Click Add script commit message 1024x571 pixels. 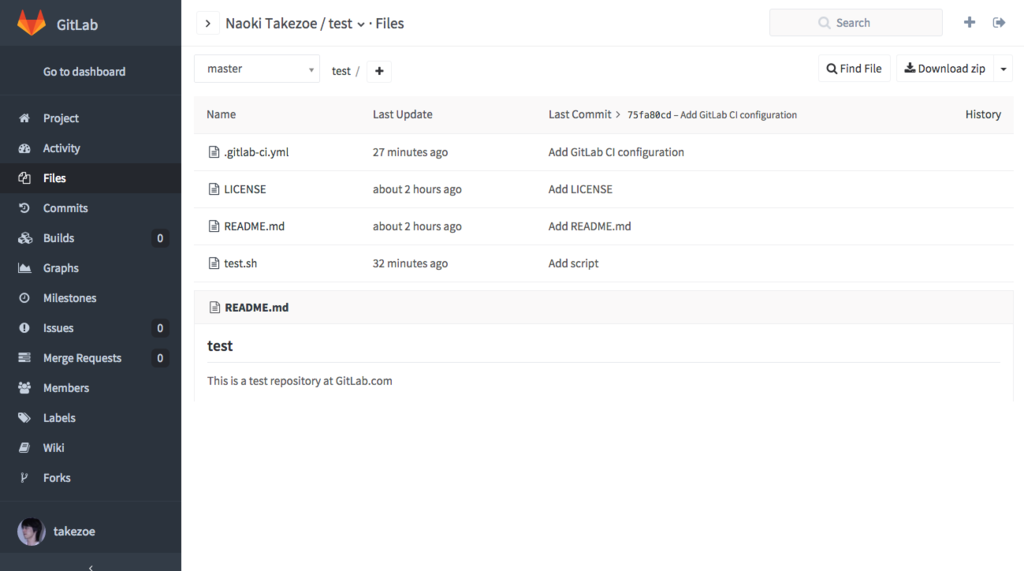pos(573,263)
